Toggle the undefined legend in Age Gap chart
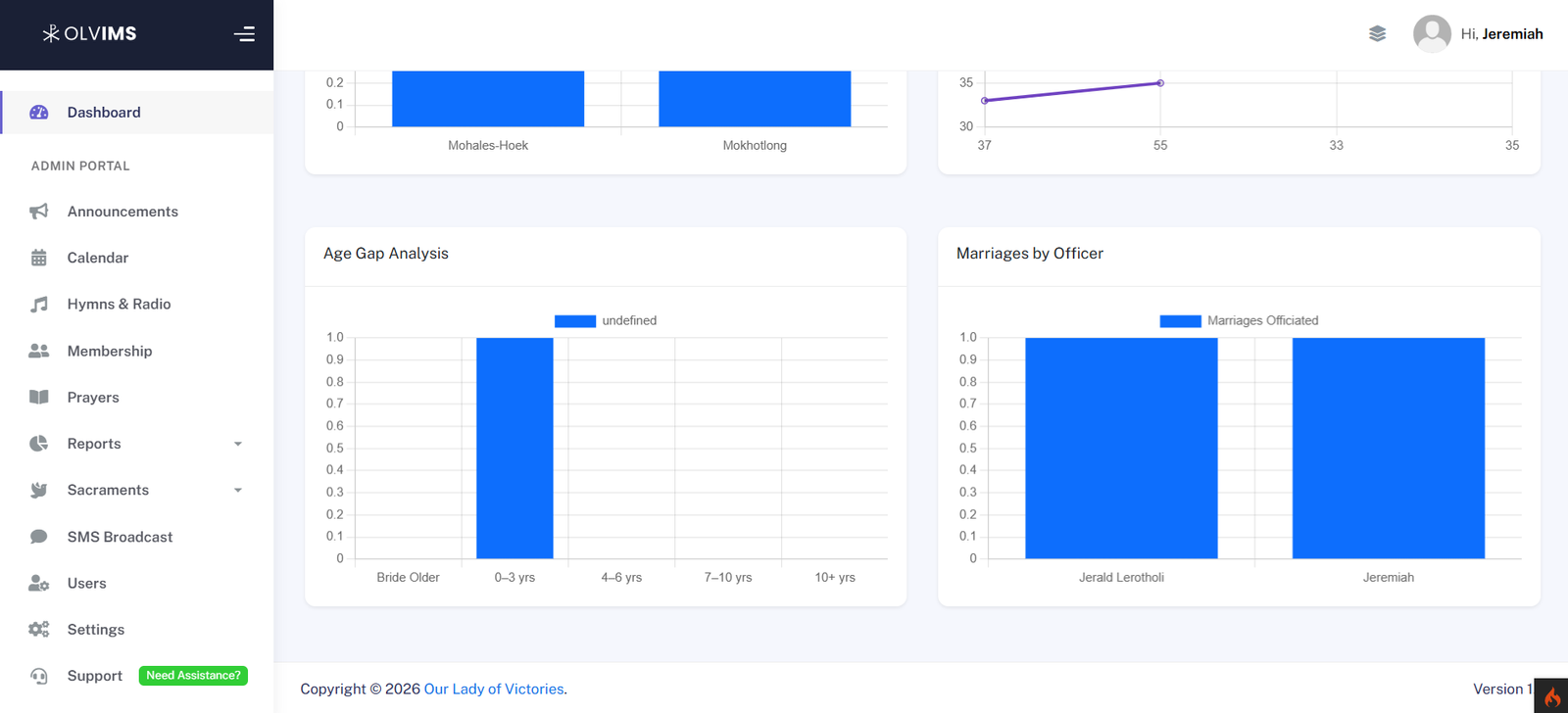The height and width of the screenshot is (713, 1568). [x=606, y=321]
